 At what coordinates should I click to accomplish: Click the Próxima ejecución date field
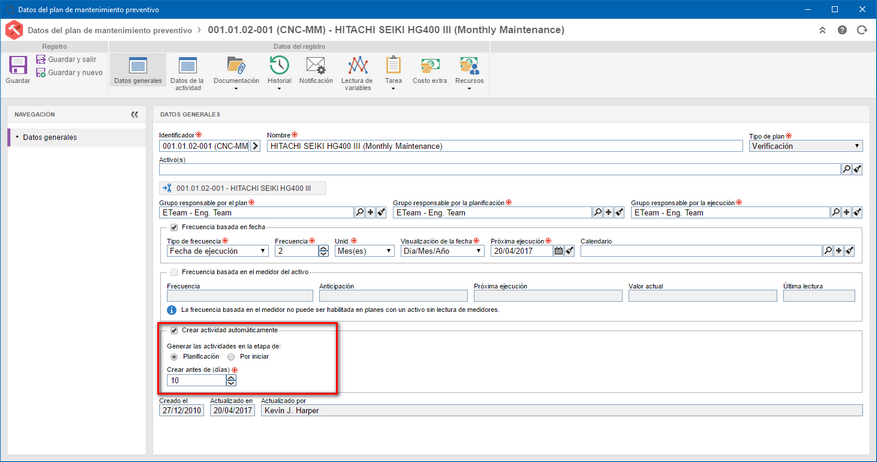[x=522, y=251]
